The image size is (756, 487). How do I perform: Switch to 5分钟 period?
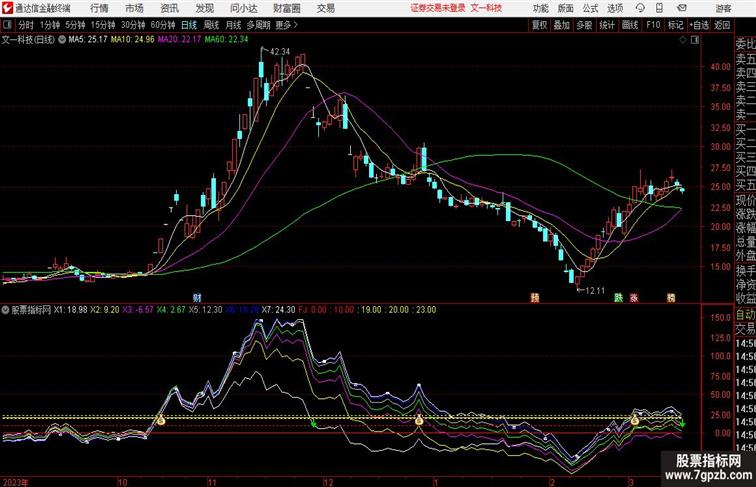(75, 25)
